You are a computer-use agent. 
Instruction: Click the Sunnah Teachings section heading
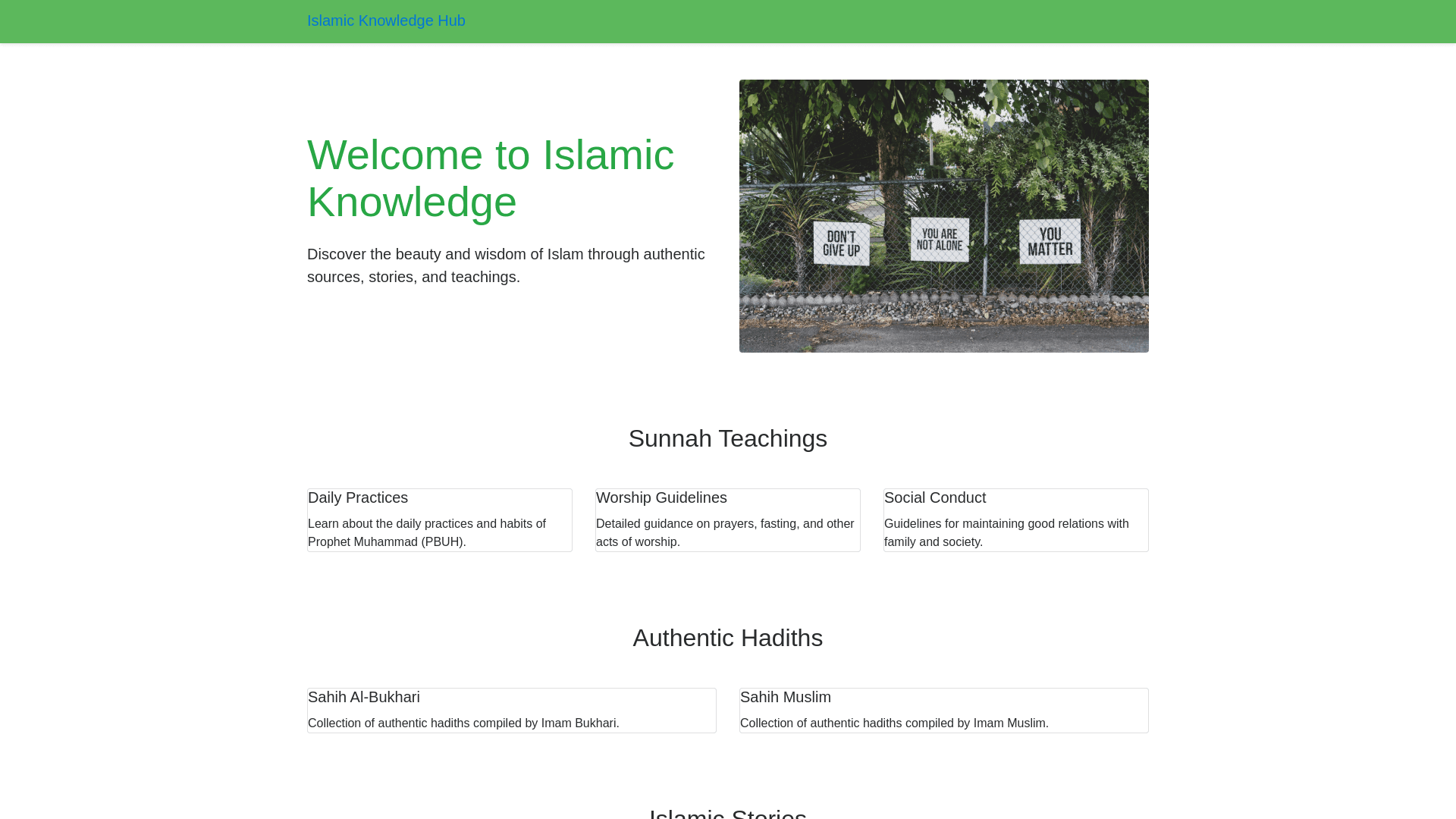click(x=727, y=438)
